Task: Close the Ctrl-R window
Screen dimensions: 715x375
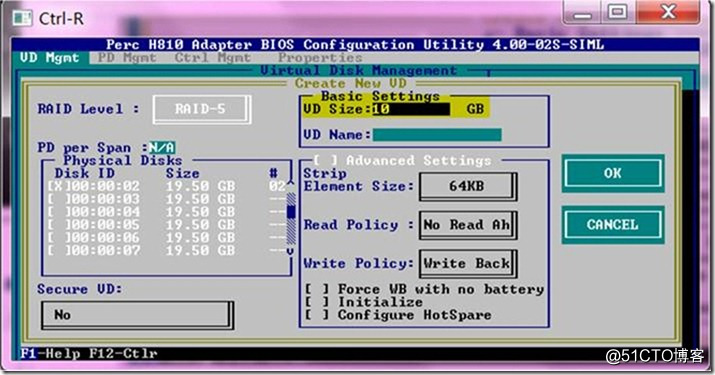Action: click(x=668, y=12)
